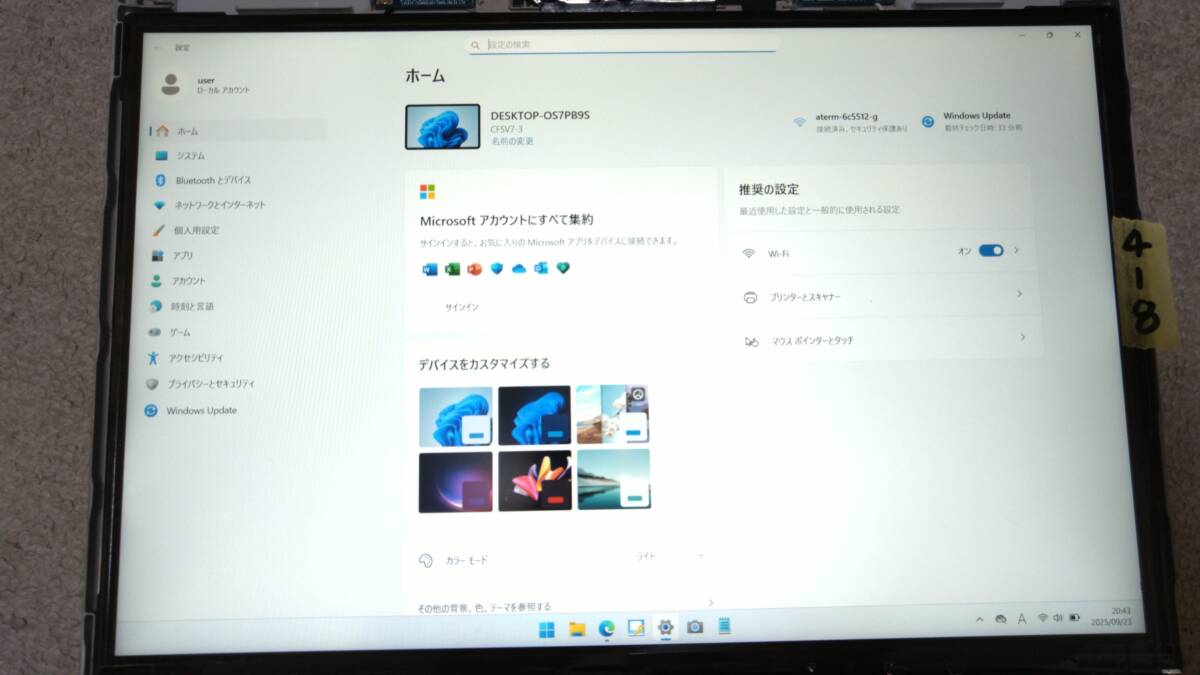
Task: Click the Settings gear on the taskbar
Action: [664, 628]
